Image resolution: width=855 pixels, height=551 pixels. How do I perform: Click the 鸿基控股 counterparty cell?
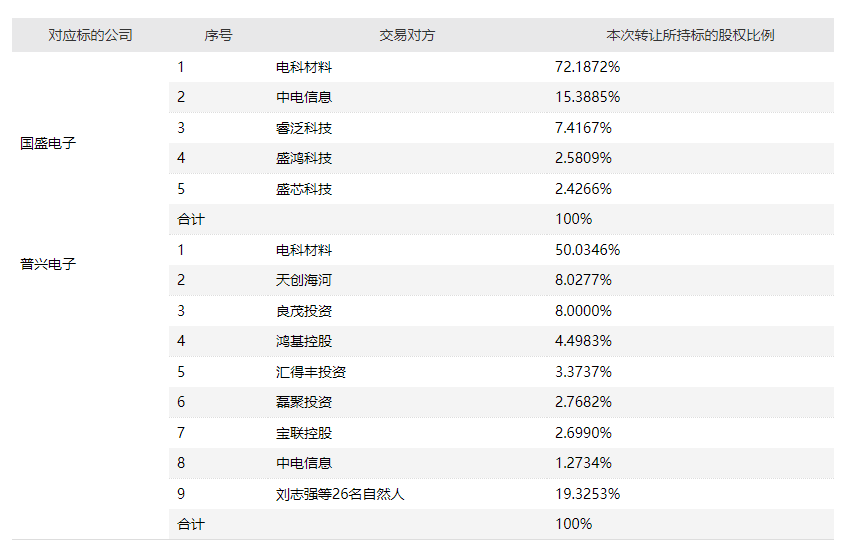tap(304, 341)
